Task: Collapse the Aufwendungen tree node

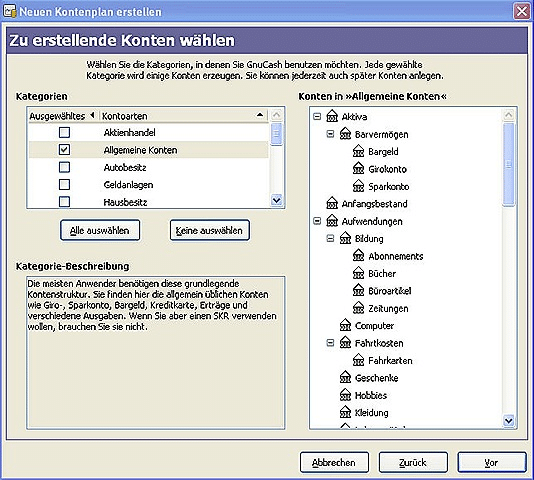Action: click(x=317, y=221)
